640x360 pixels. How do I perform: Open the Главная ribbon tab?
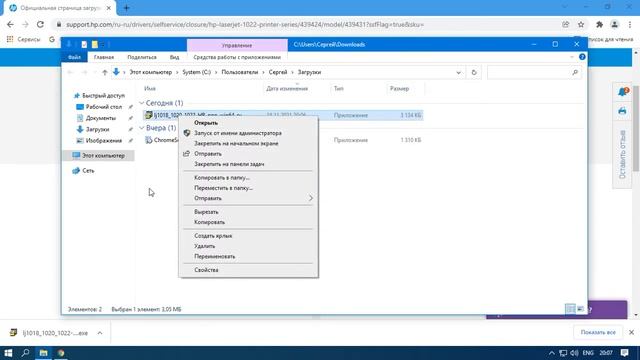point(104,57)
